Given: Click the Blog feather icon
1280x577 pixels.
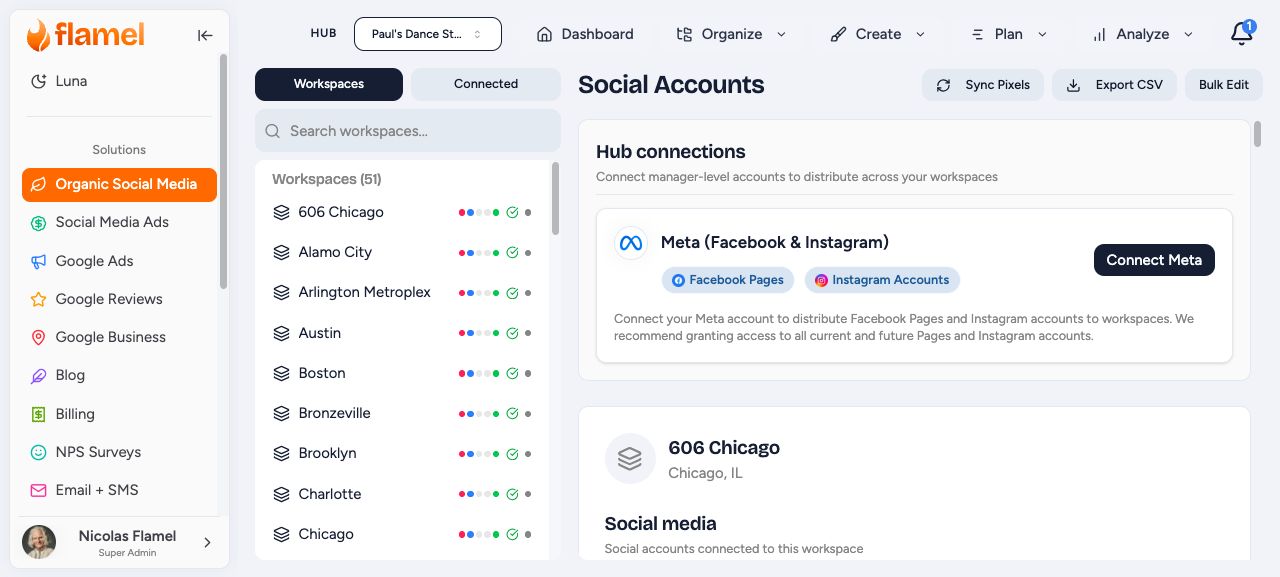Looking at the screenshot, I should click(x=38, y=376).
